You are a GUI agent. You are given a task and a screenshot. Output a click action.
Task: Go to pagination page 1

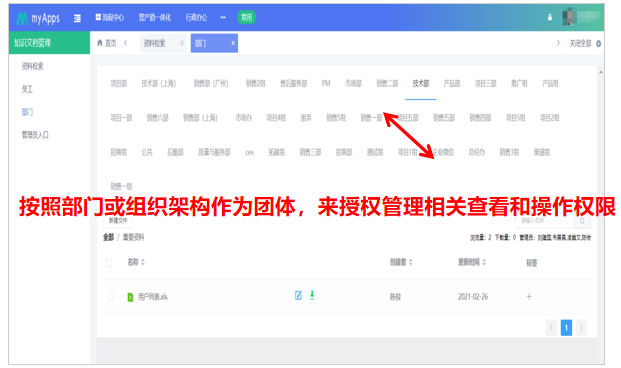[x=566, y=328]
